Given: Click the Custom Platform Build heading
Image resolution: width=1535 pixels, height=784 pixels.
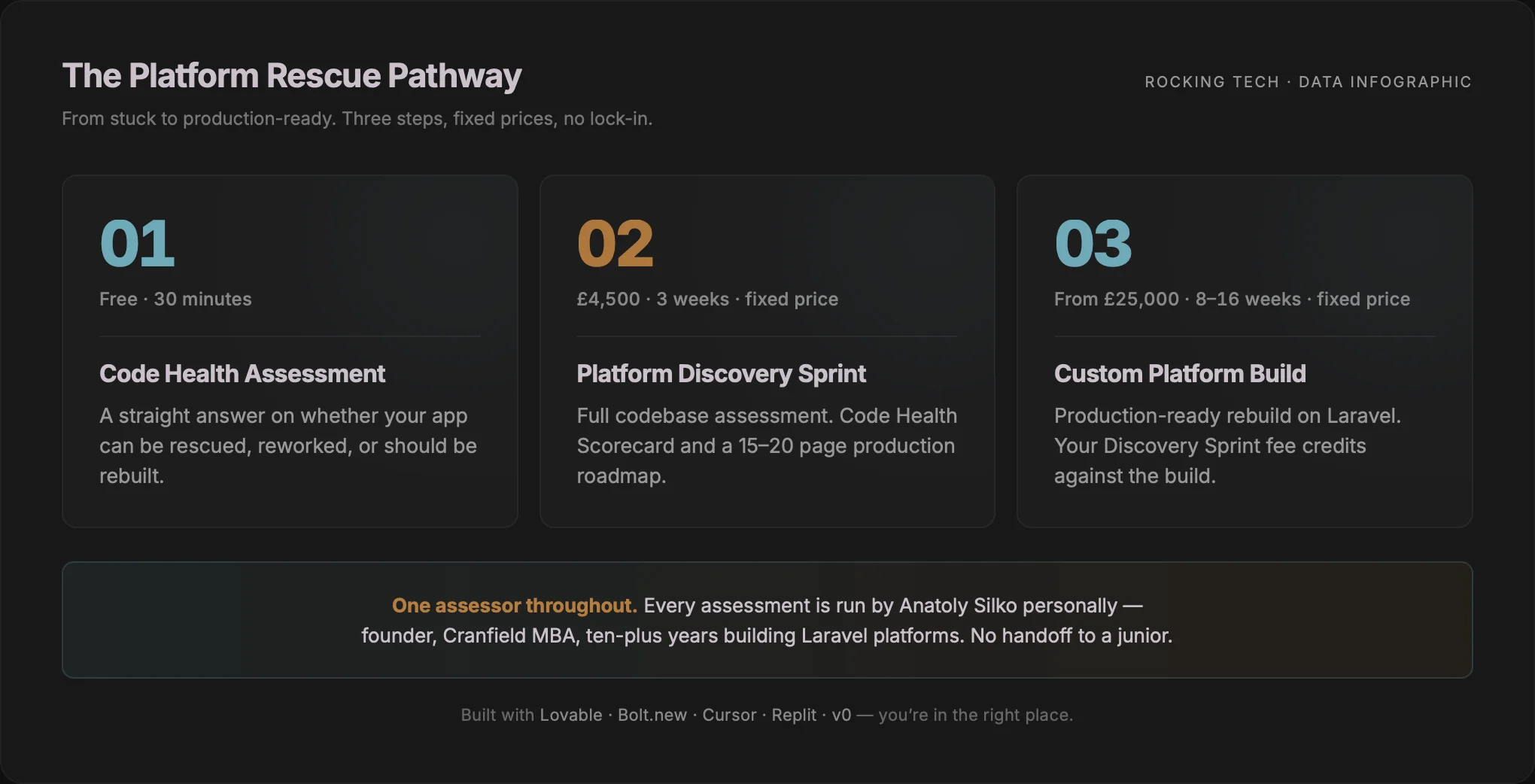Looking at the screenshot, I should point(1180,373).
